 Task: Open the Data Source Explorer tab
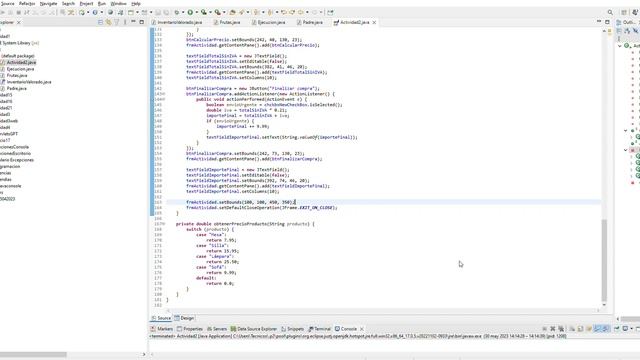(x=253, y=329)
